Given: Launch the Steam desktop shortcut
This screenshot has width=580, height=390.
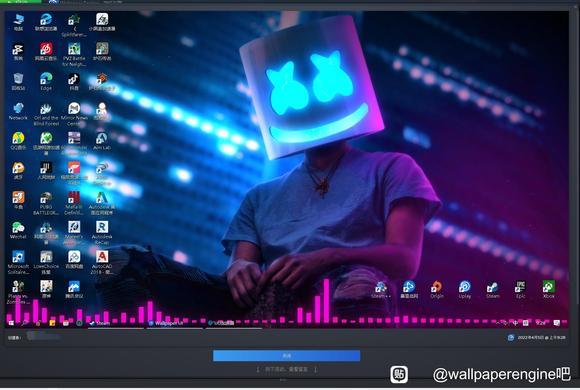Looking at the screenshot, I should pos(492,289).
